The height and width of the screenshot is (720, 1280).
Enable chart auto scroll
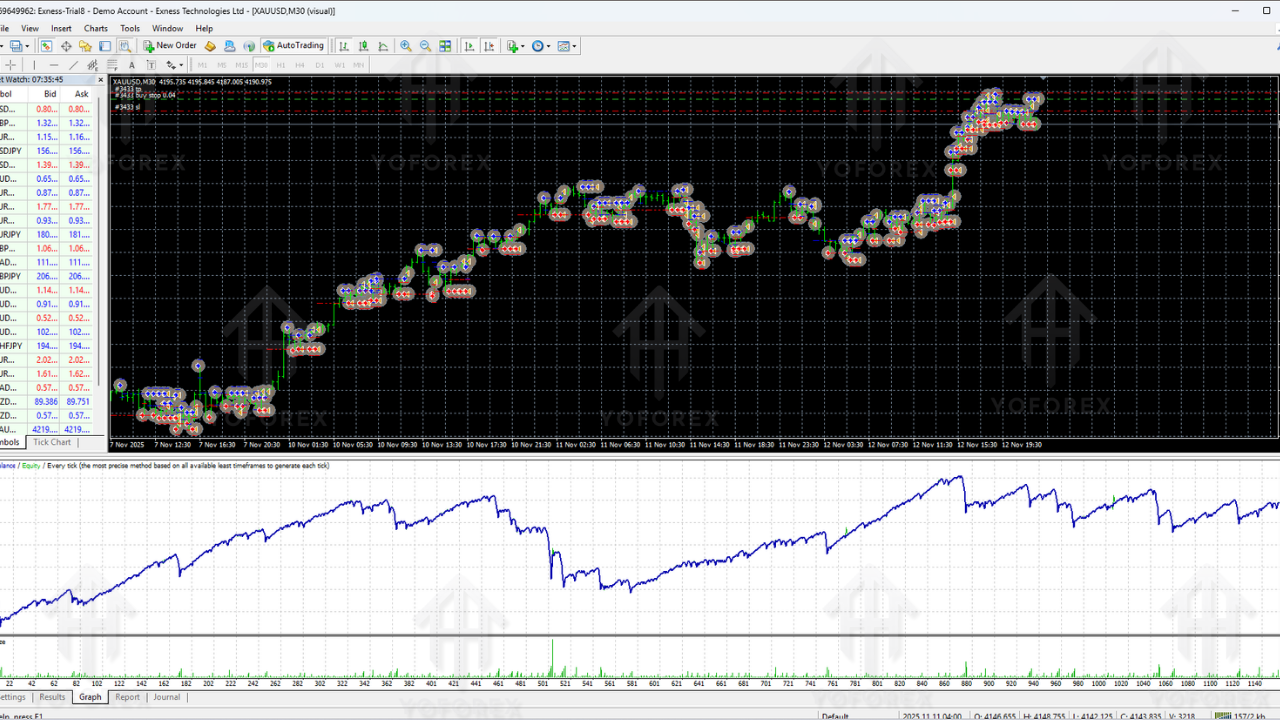[468, 46]
